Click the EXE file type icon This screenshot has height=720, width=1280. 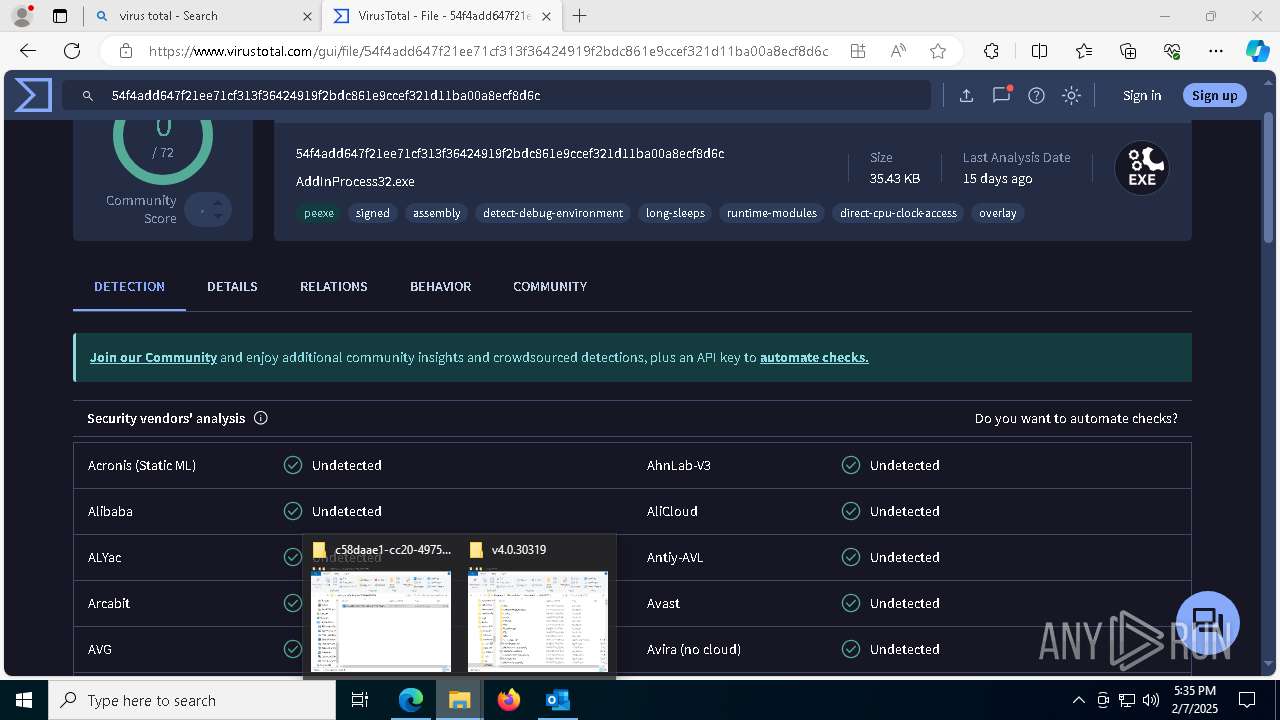tap(1142, 168)
